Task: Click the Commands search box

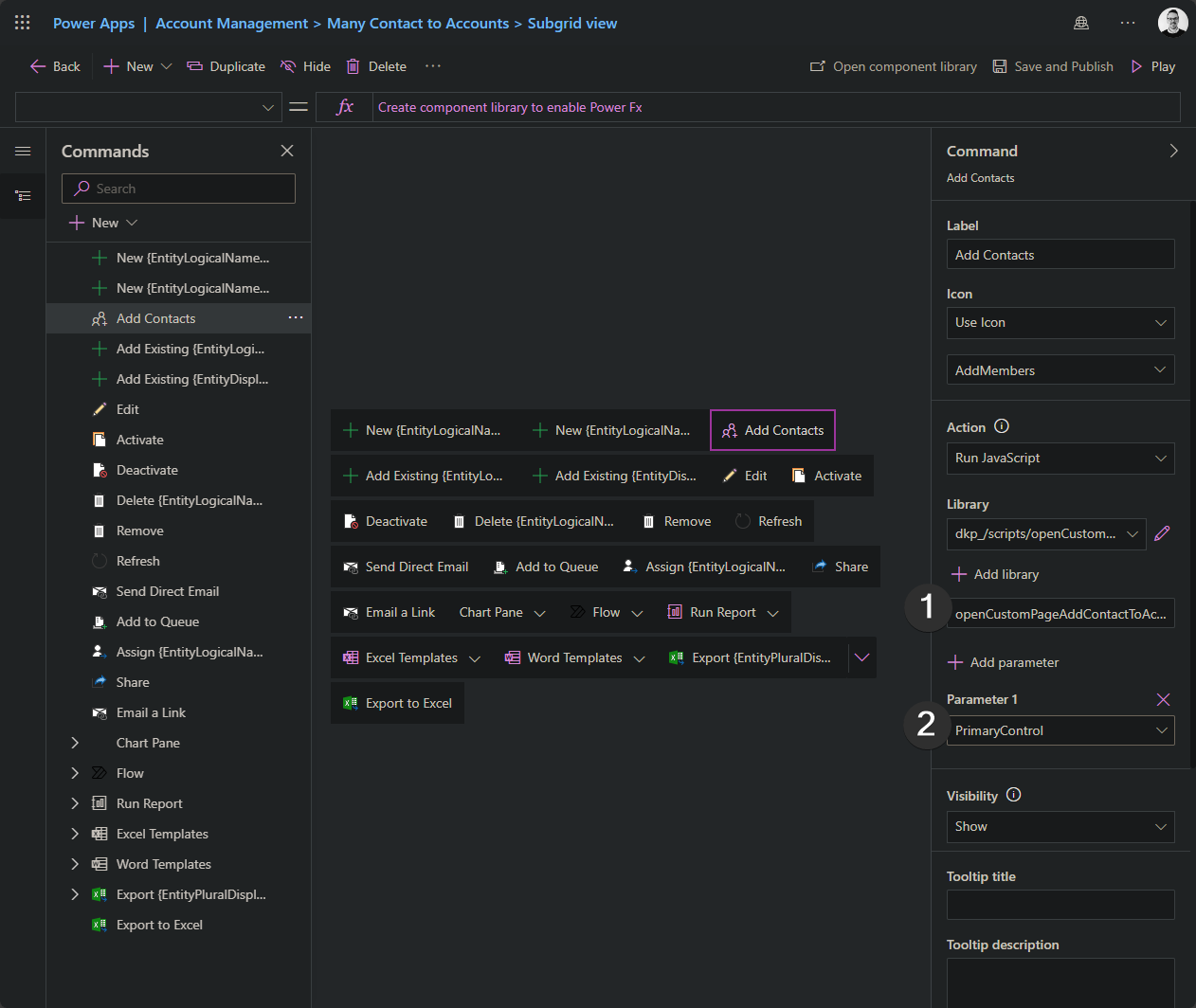Action: pyautogui.click(x=178, y=189)
